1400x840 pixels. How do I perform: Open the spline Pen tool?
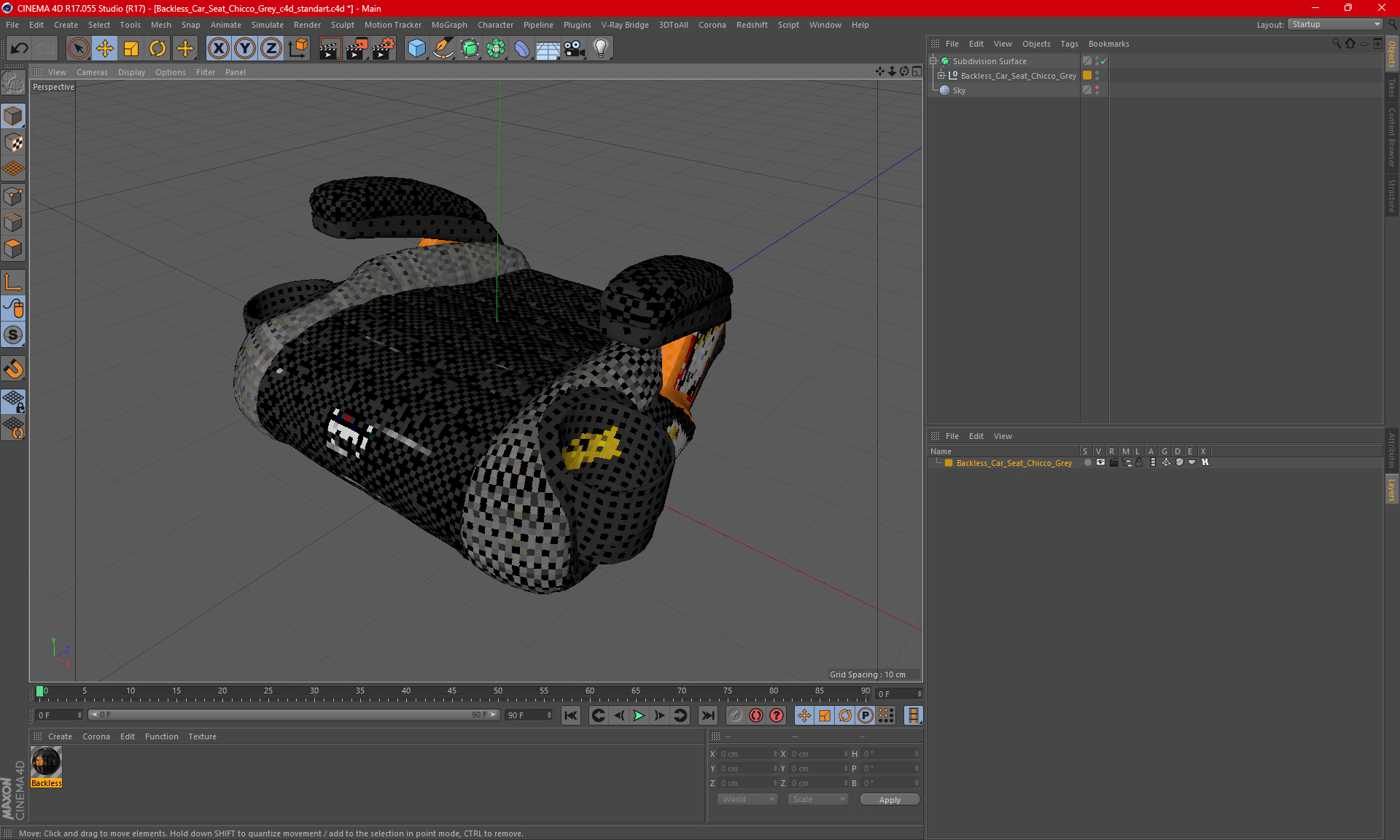pos(443,48)
